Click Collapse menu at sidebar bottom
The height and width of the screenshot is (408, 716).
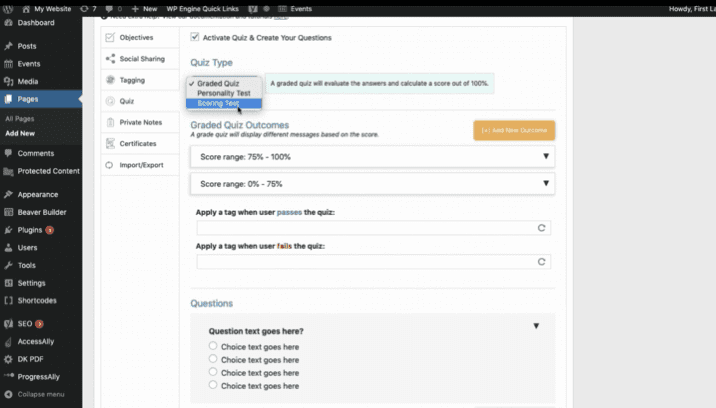pyautogui.click(x=34, y=394)
